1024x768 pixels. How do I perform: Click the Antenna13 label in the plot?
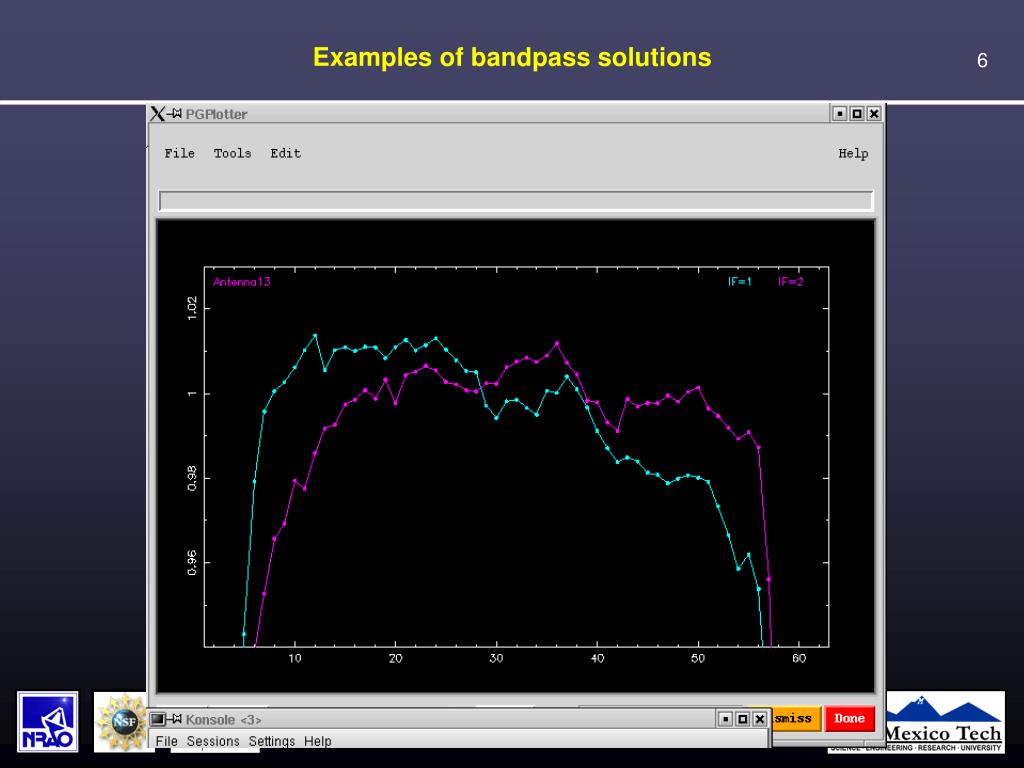coord(242,282)
